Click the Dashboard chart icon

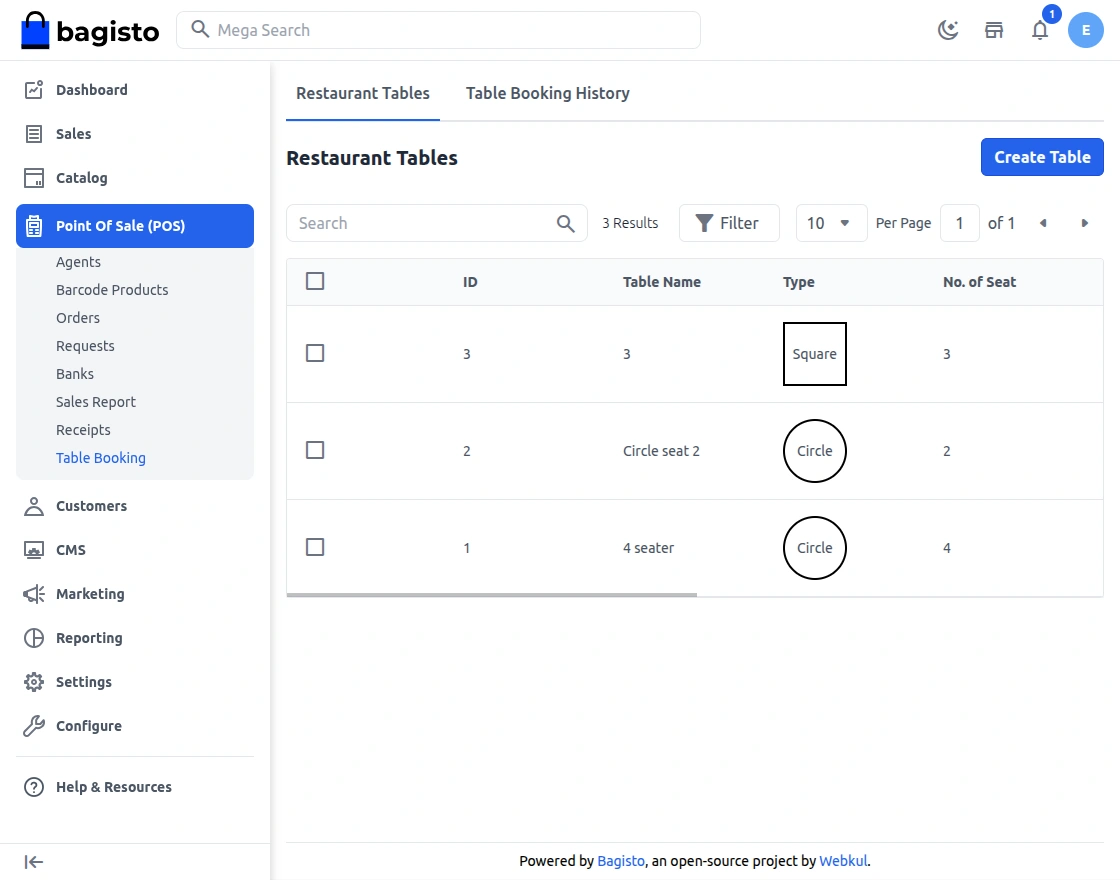click(34, 90)
